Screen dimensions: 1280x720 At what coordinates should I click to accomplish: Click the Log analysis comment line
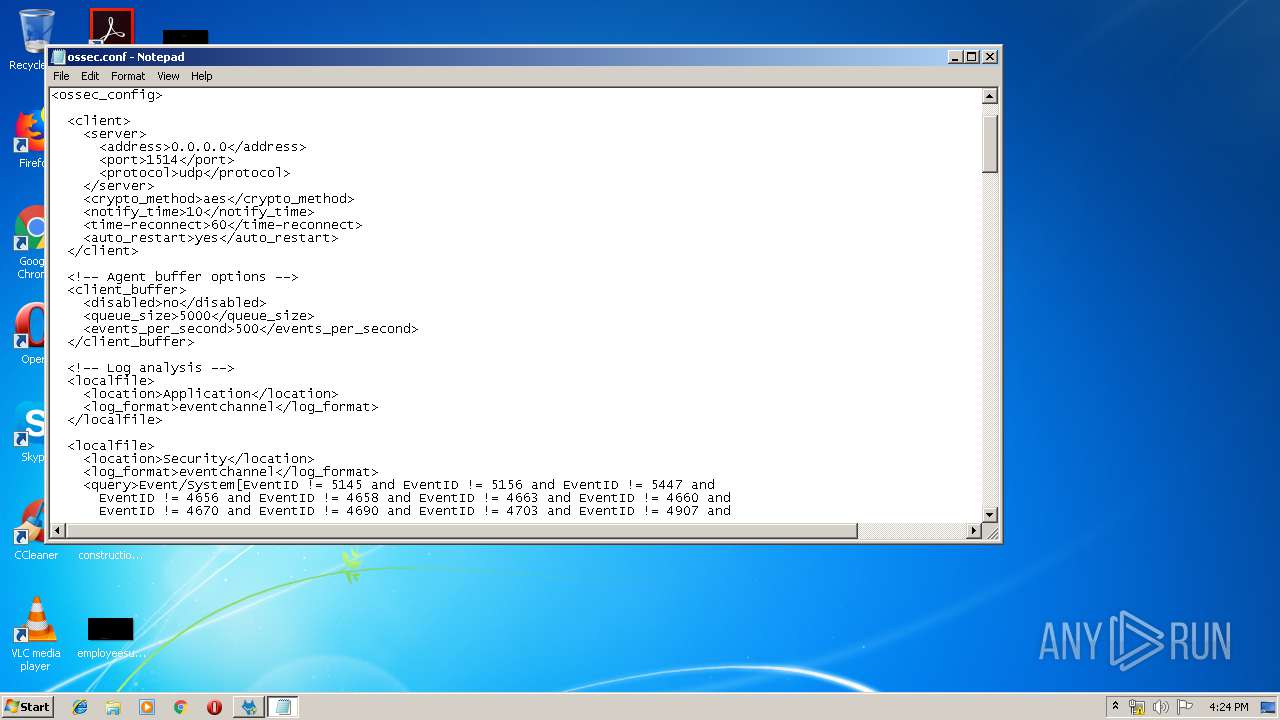(151, 368)
